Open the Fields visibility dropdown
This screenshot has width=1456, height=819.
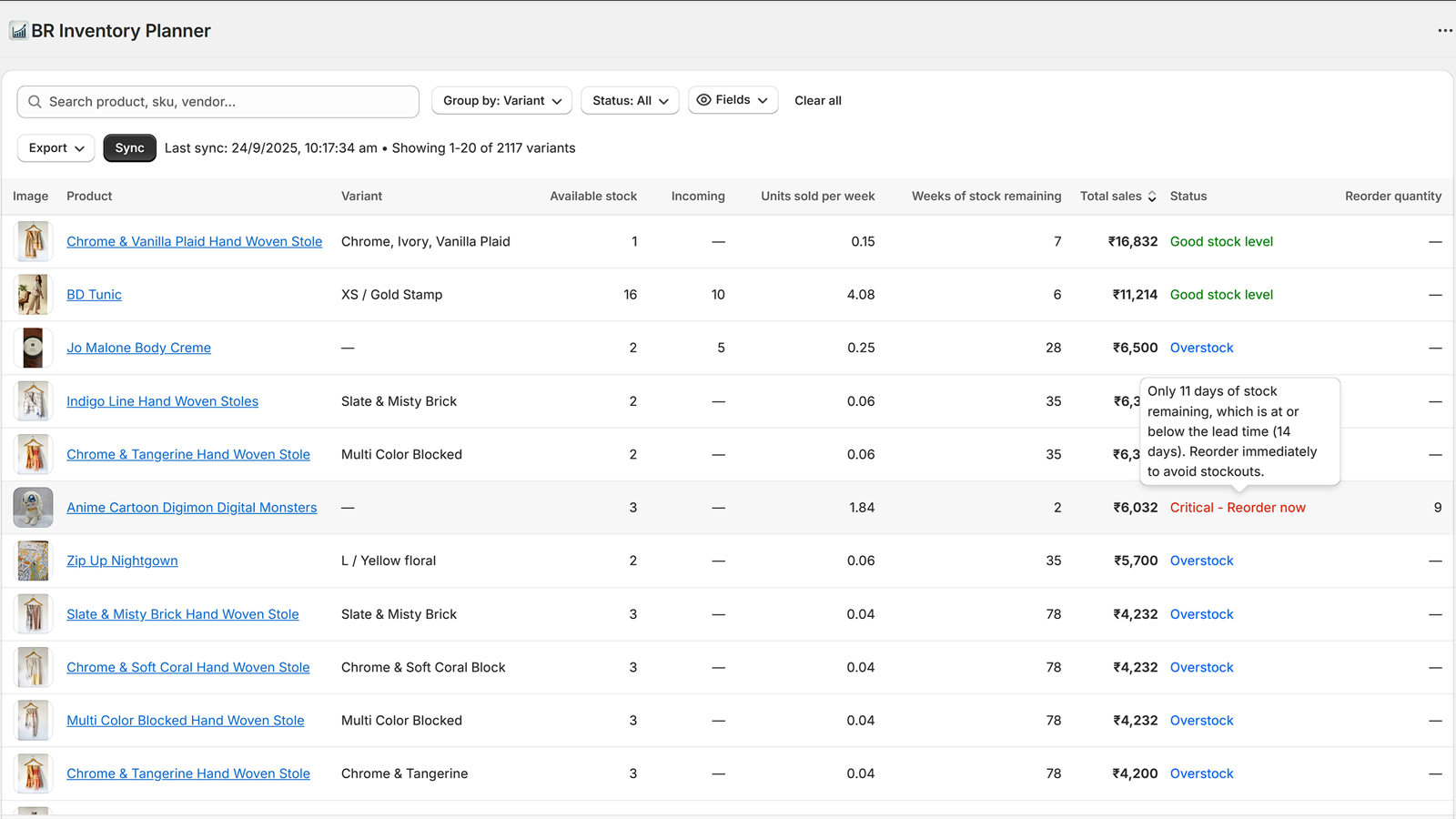pyautogui.click(x=733, y=100)
